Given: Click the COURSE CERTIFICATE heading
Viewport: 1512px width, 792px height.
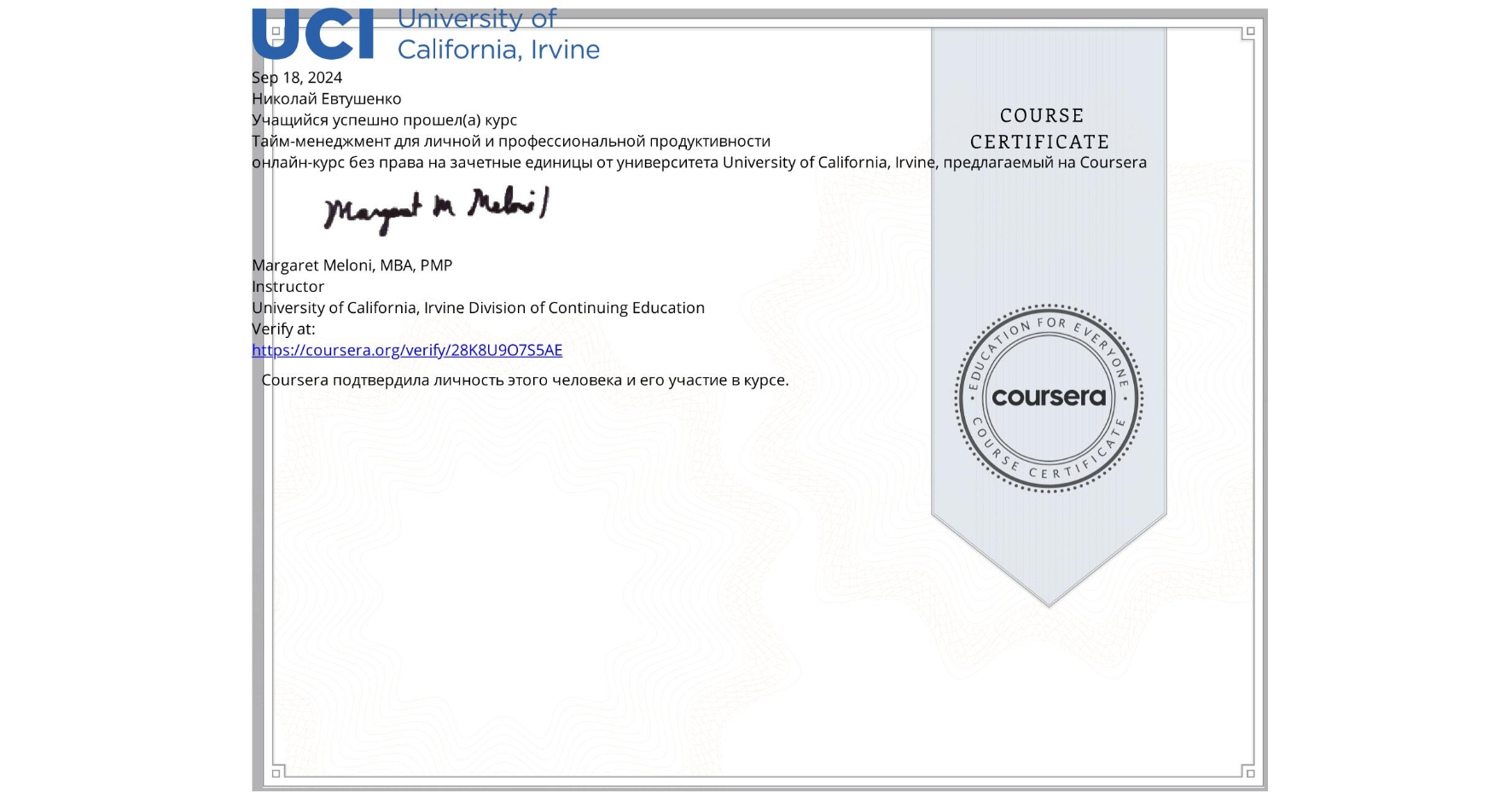Looking at the screenshot, I should tap(1041, 129).
